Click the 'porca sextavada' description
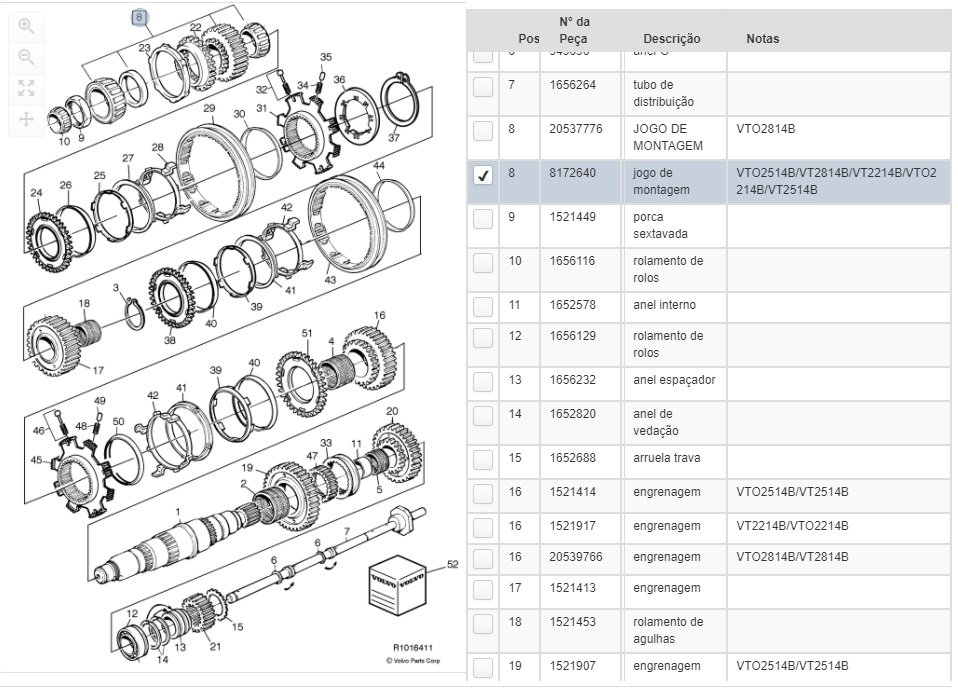 pos(660,225)
